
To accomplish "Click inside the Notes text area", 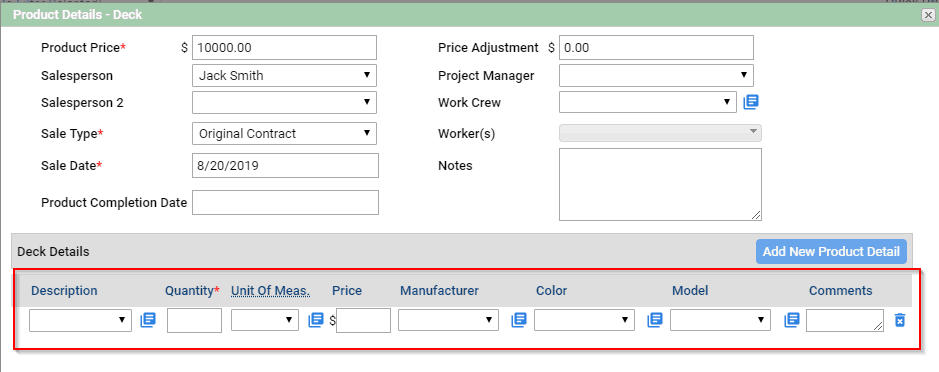I will pos(661,185).
